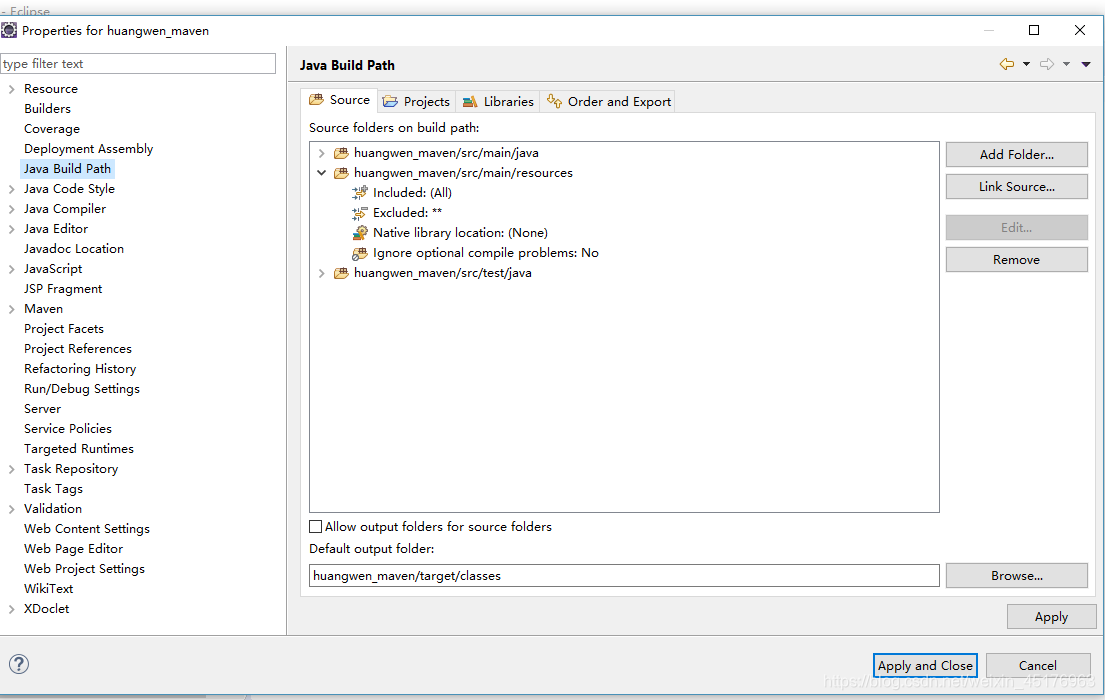Select the 'Excluded: **' entry
Viewport: 1105px width, 700px height.
point(407,213)
